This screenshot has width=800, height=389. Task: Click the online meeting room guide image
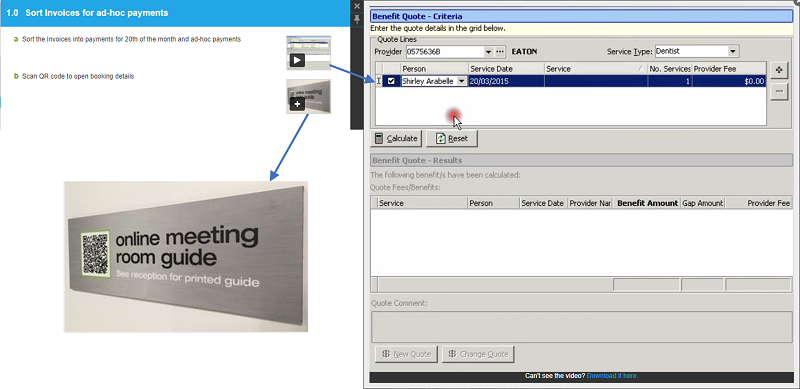[x=186, y=257]
